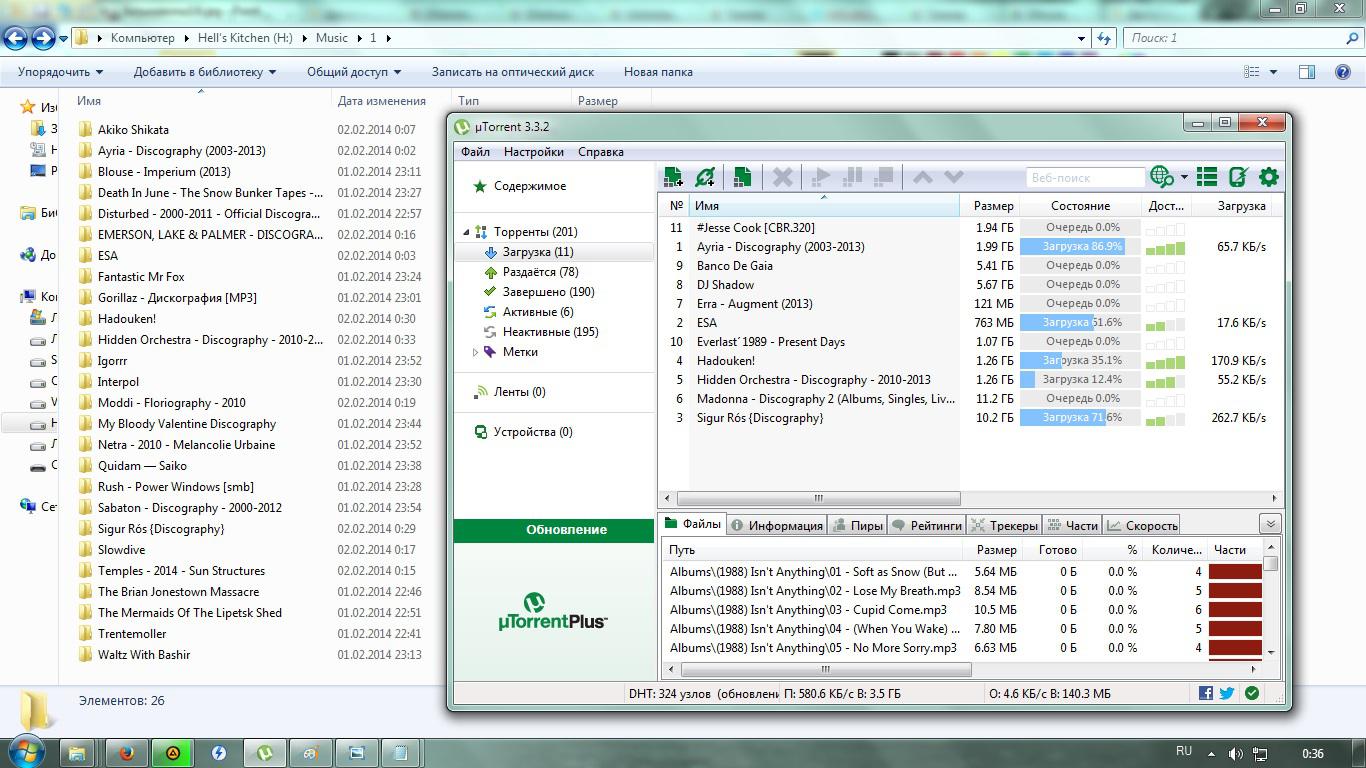1366x768 pixels.
Task: Open uTorrent preferences gear icon
Action: (1269, 177)
